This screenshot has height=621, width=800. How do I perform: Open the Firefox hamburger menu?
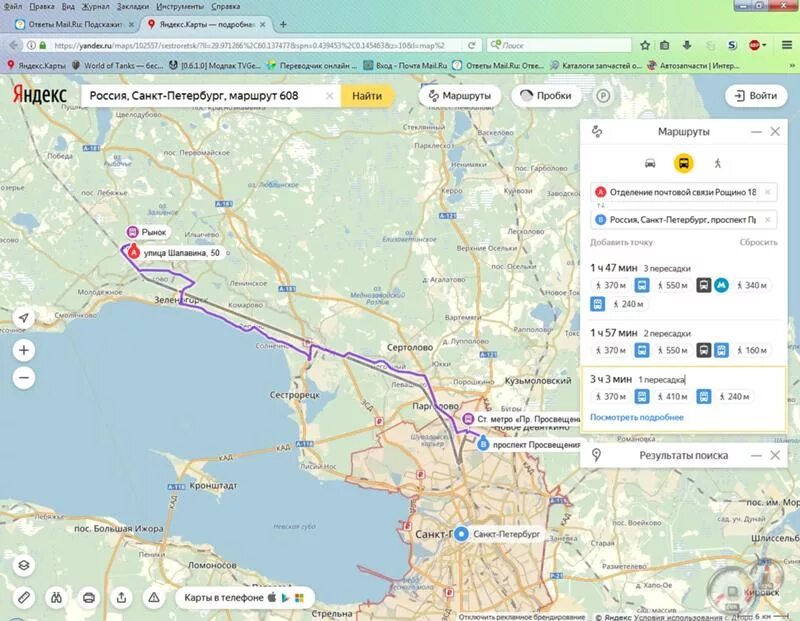click(787, 45)
